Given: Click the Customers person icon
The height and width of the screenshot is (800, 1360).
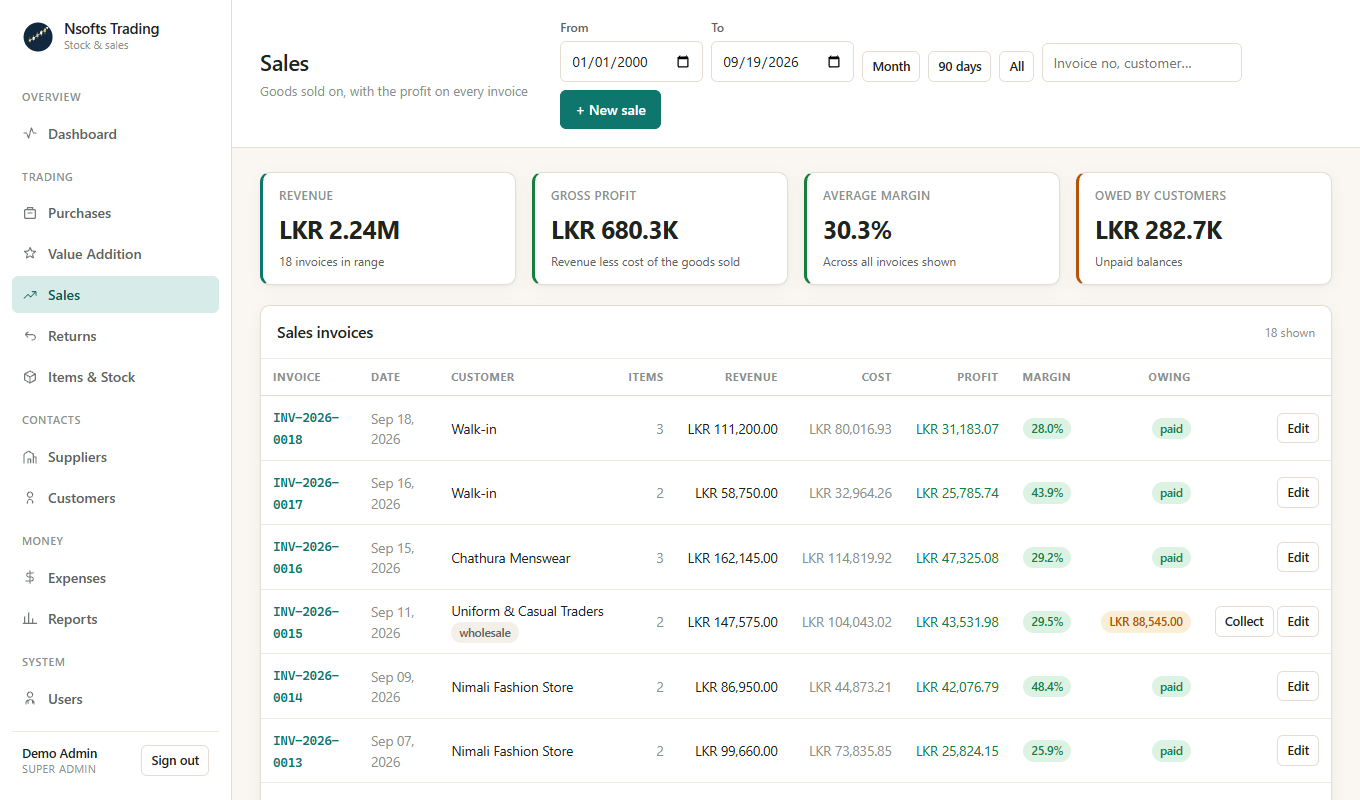Looking at the screenshot, I should pyautogui.click(x=30, y=498).
